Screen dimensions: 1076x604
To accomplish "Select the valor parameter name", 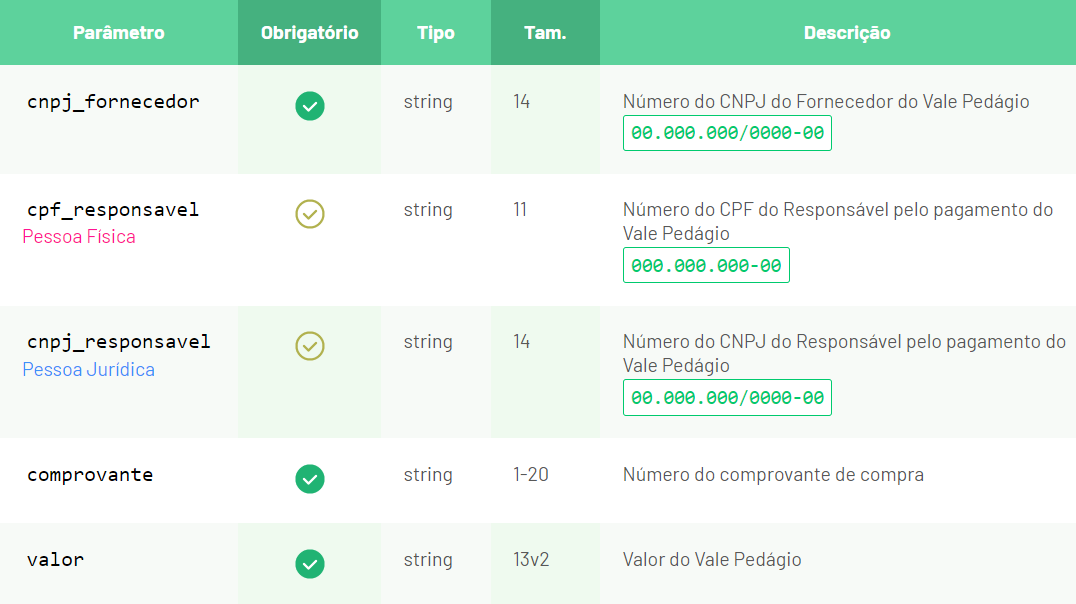I will pos(56,559).
